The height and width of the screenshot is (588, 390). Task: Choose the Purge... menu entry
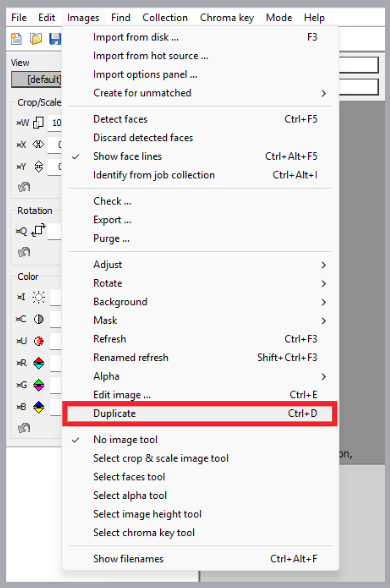coord(200,238)
